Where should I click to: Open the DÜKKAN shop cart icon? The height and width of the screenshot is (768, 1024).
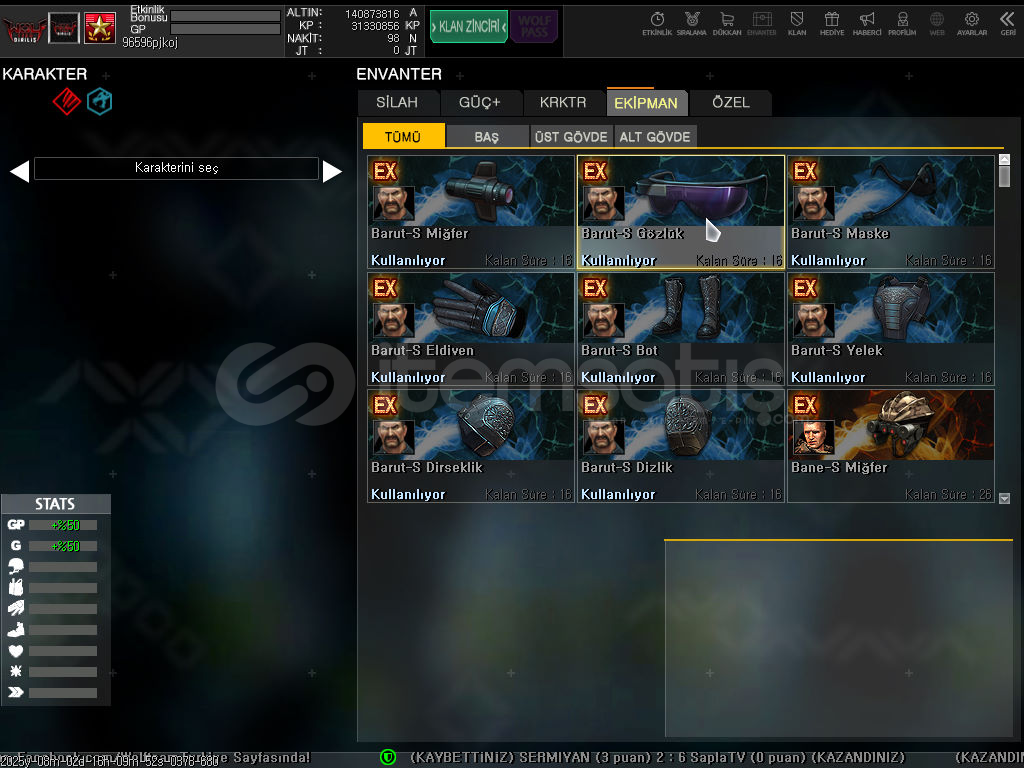click(727, 24)
